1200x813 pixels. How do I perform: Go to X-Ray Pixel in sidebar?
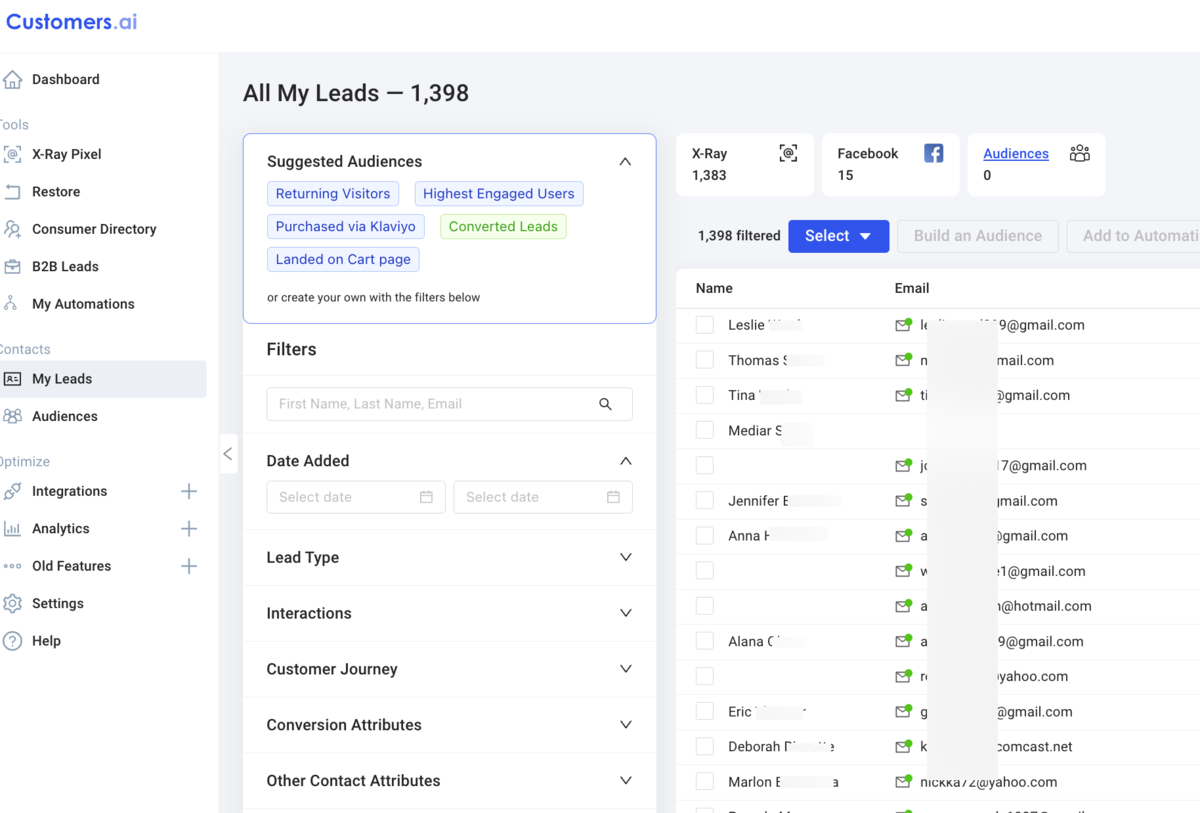click(67, 154)
